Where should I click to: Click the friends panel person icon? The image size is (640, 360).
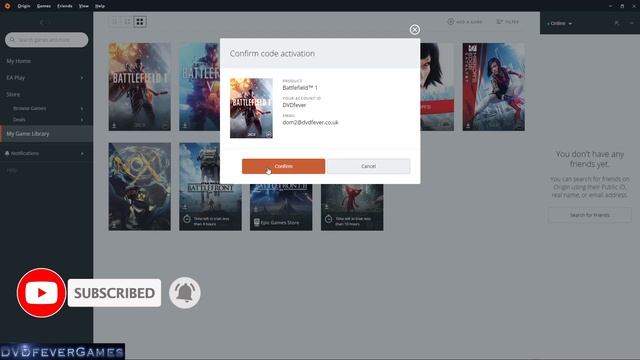tap(616, 23)
